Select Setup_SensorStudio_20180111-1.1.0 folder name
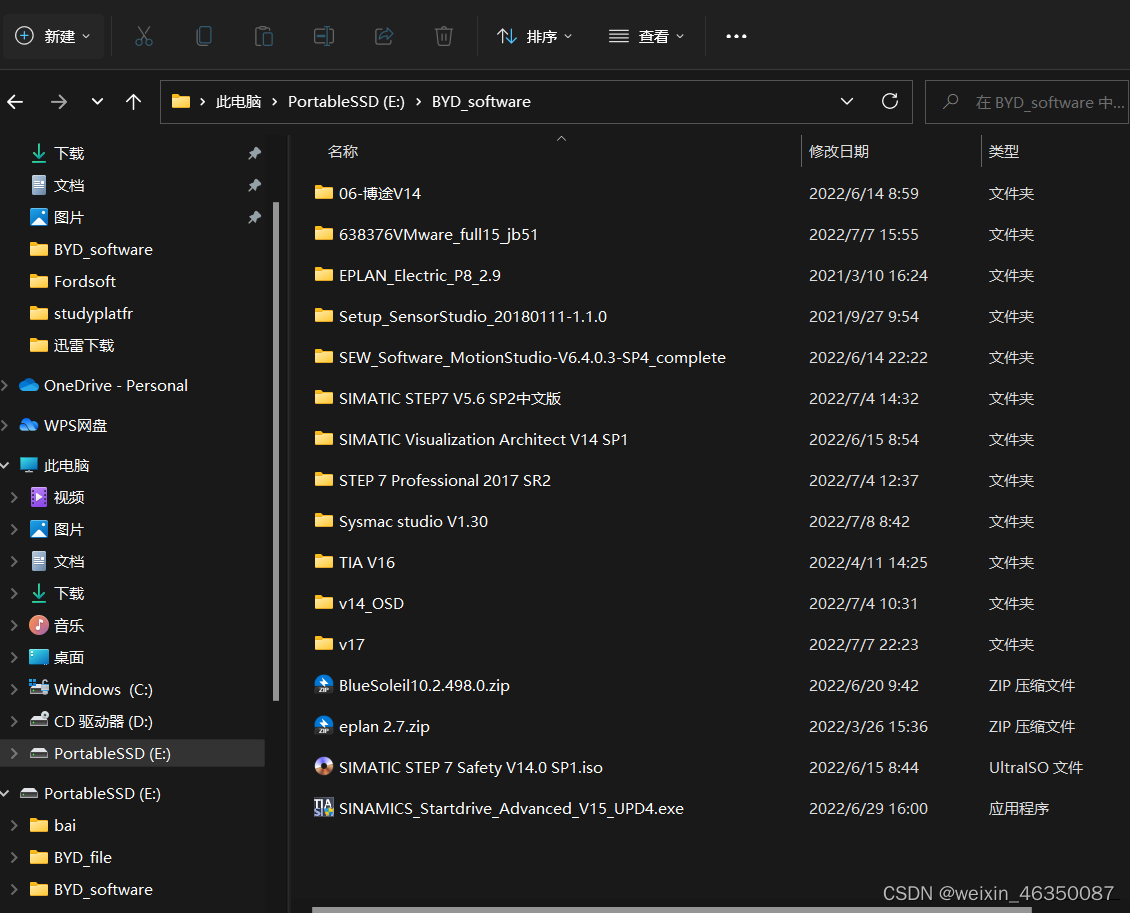This screenshot has height=913, width=1130. coord(473,316)
